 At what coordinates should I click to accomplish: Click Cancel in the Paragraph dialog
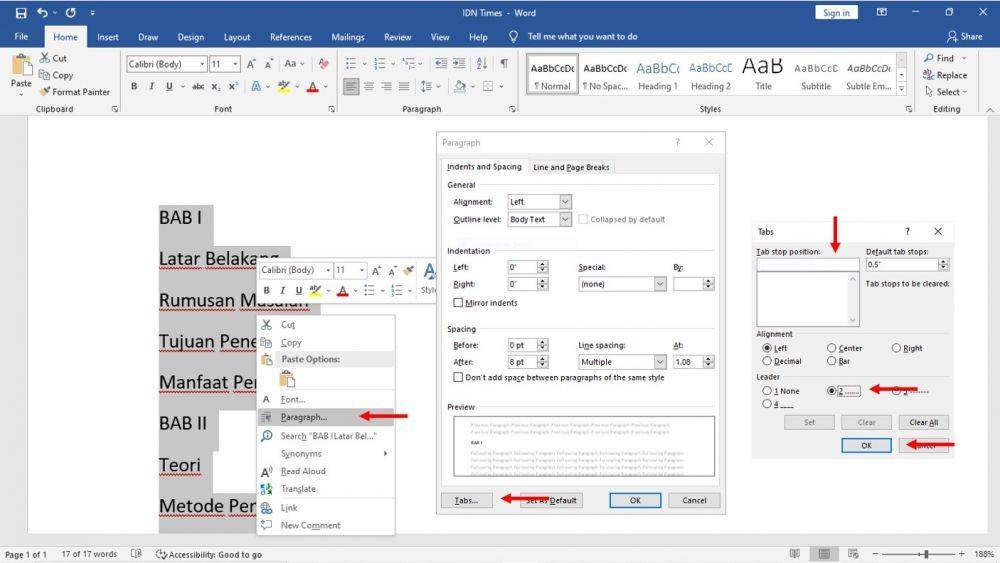click(x=695, y=501)
